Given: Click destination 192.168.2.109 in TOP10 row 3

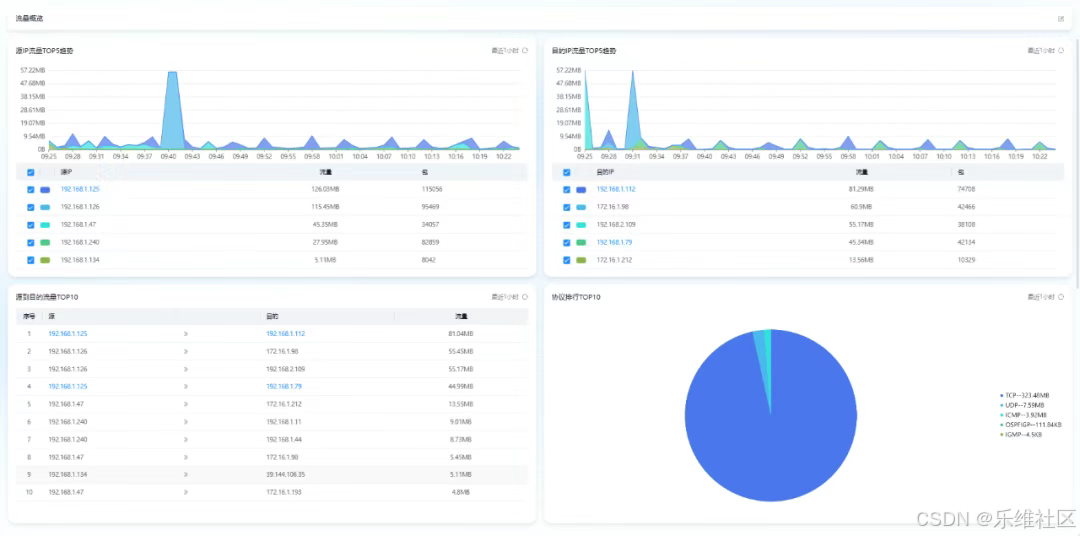Looking at the screenshot, I should 285,369.
